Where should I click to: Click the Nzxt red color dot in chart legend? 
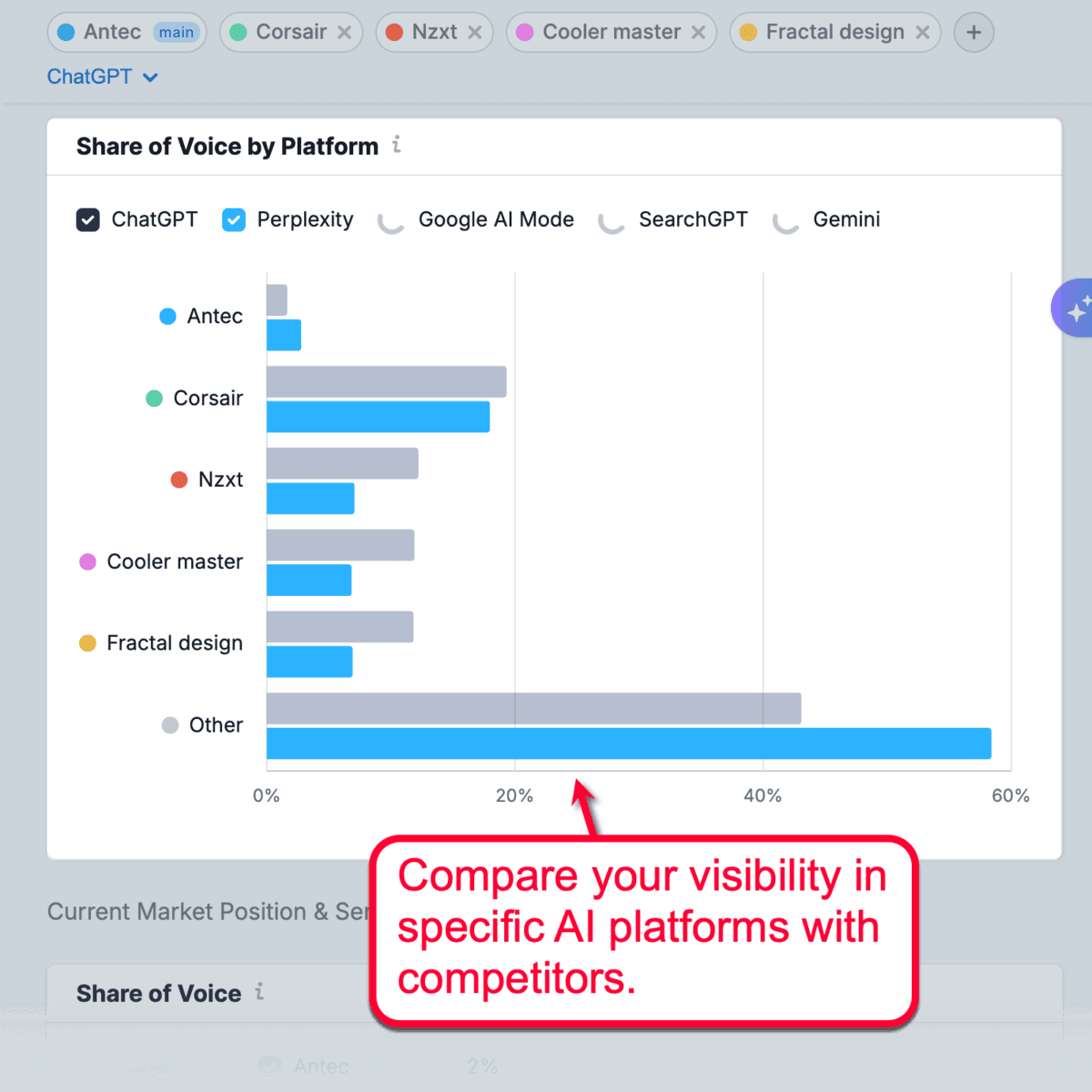179,480
